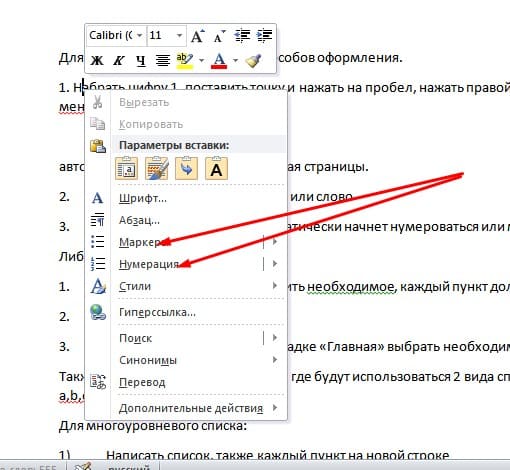Expand Нумерация submenu arrow
Screen dimensions: 510x470
[275, 264]
